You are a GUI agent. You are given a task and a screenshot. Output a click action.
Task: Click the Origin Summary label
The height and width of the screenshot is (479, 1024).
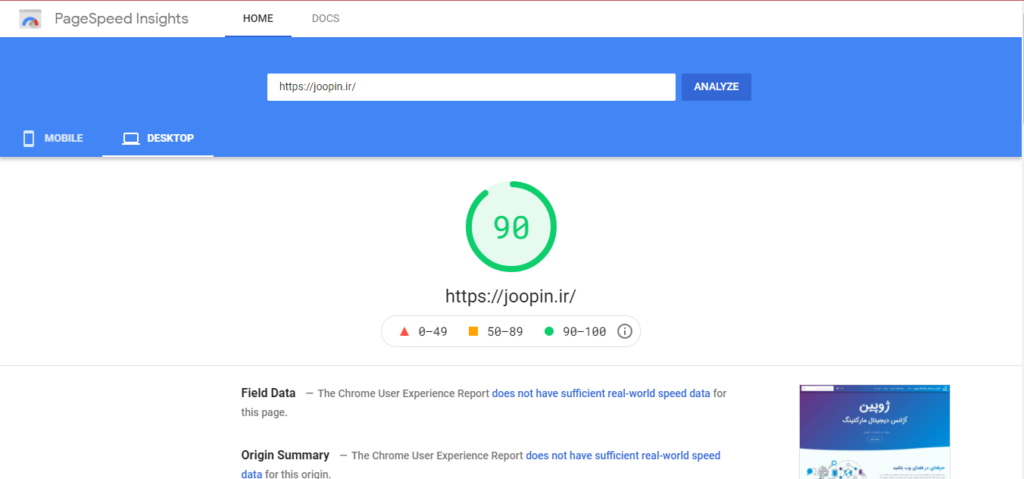(285, 455)
